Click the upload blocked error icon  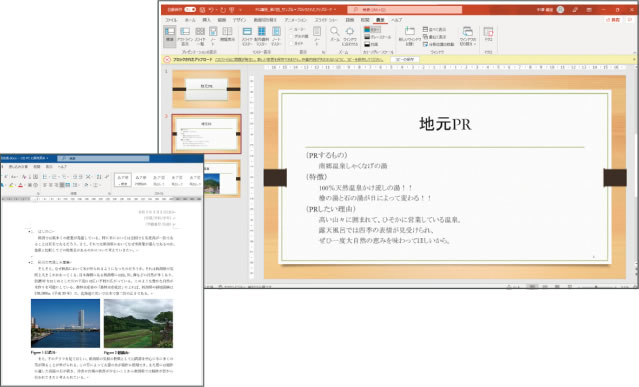tap(167, 59)
